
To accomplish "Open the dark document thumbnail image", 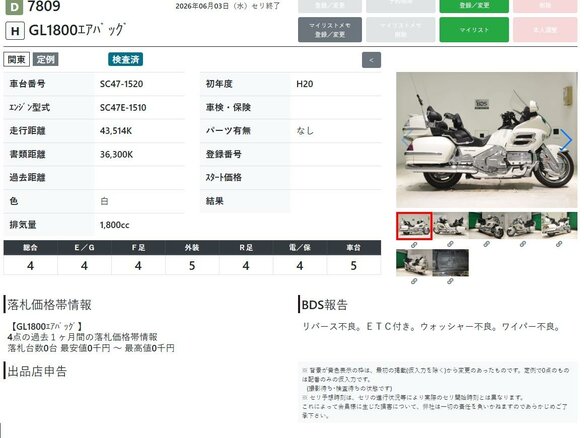I will tap(450, 263).
